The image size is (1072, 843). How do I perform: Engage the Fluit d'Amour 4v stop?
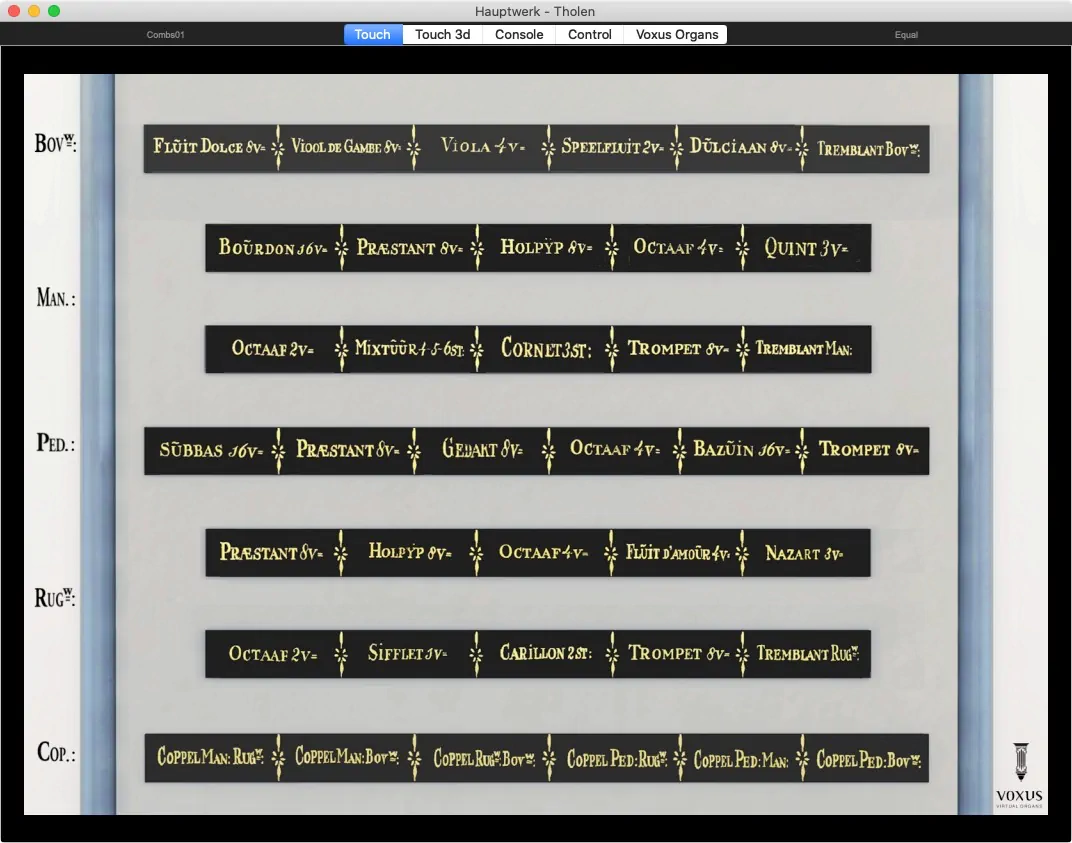[x=677, y=552]
